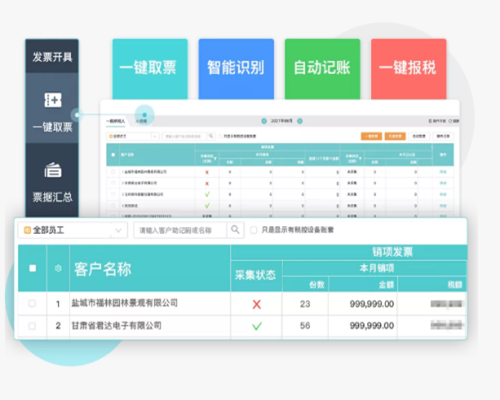500x400 pixels.
Task: Enable 只显示有税控设备账套 in enlarged panel
Action: 254,230
